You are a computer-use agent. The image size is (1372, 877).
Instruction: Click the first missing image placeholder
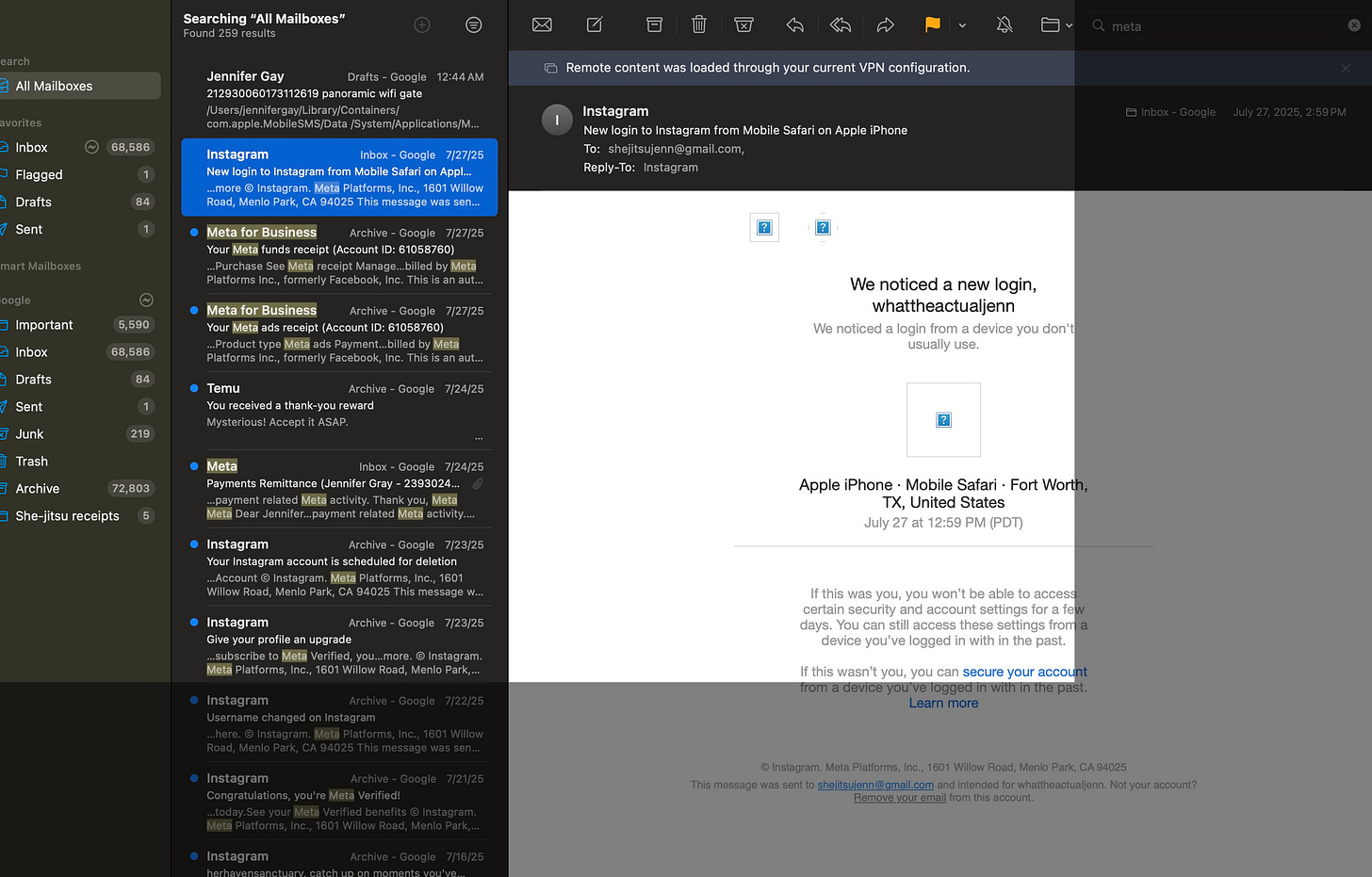[x=764, y=227]
